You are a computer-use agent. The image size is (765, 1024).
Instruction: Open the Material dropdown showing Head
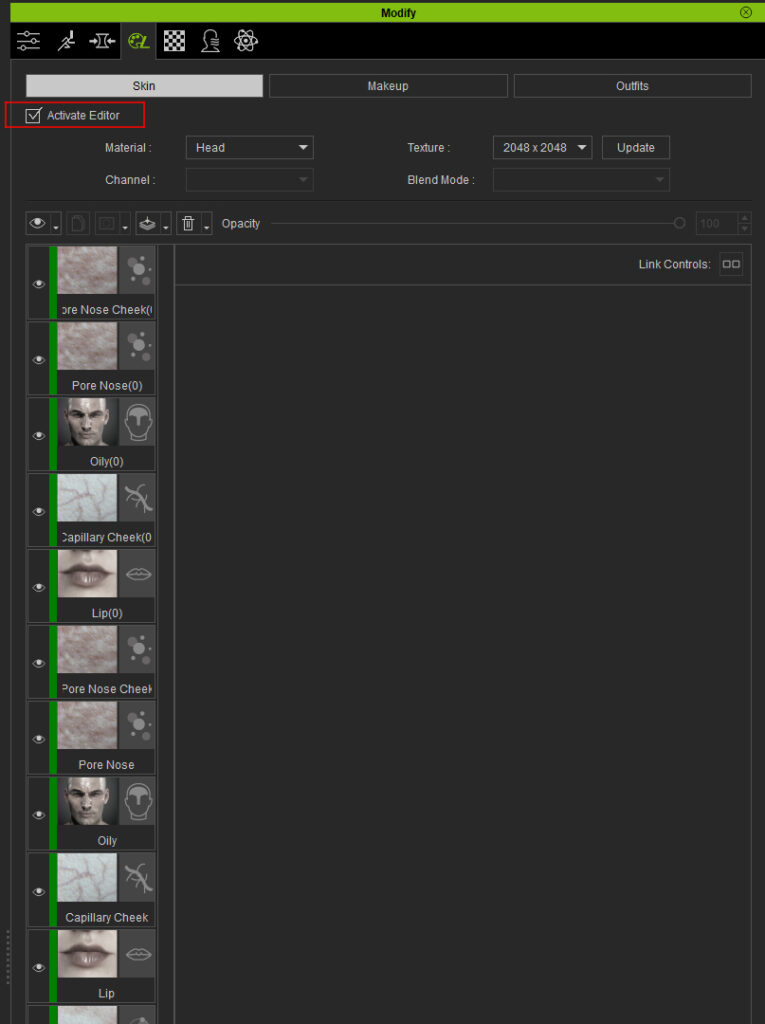249,148
